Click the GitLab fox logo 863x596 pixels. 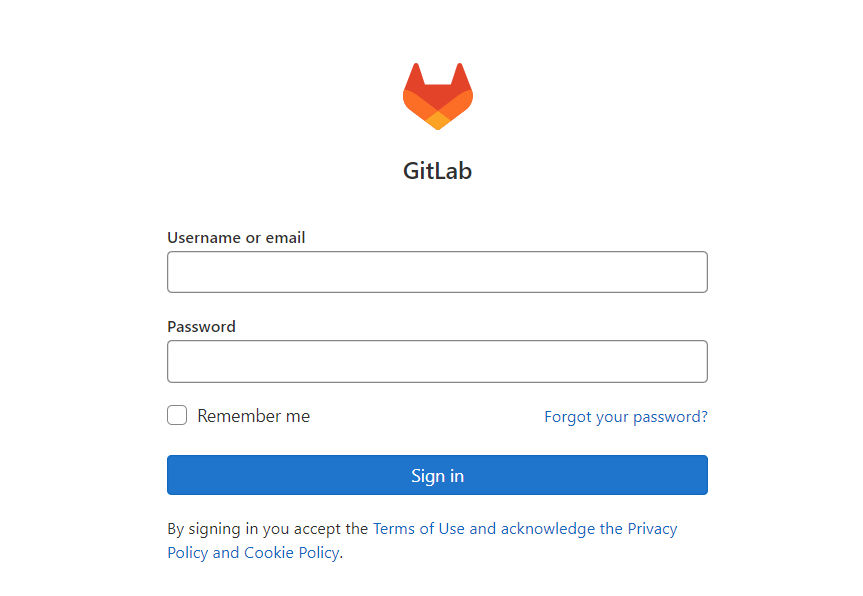(x=438, y=96)
